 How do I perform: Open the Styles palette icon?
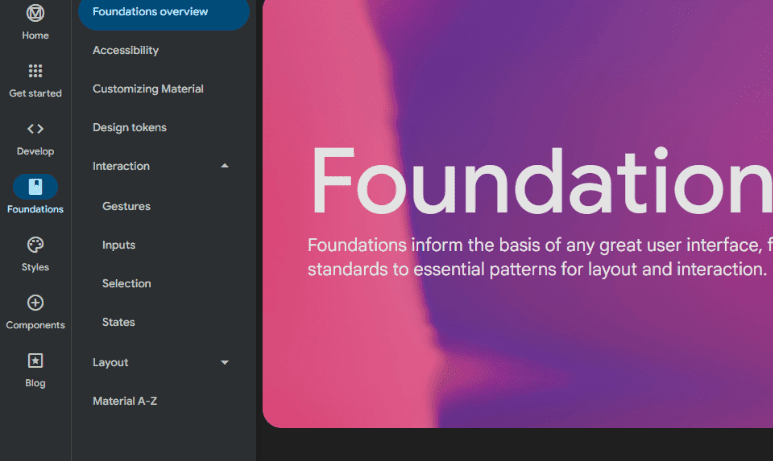tap(35, 245)
